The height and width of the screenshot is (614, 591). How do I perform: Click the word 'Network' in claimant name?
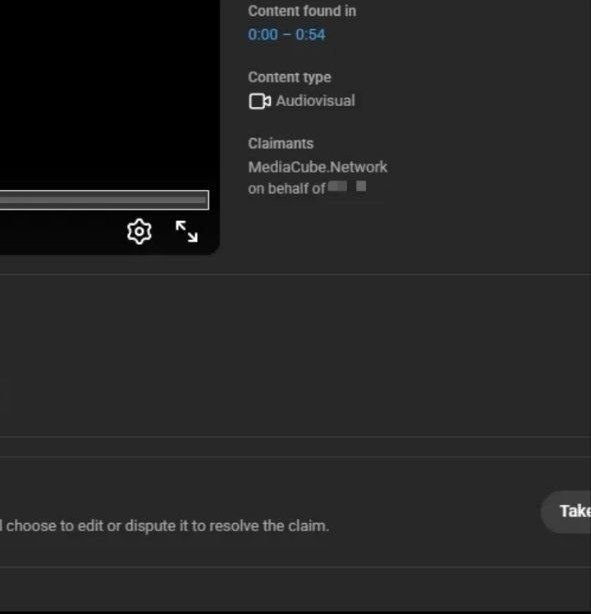coord(358,167)
